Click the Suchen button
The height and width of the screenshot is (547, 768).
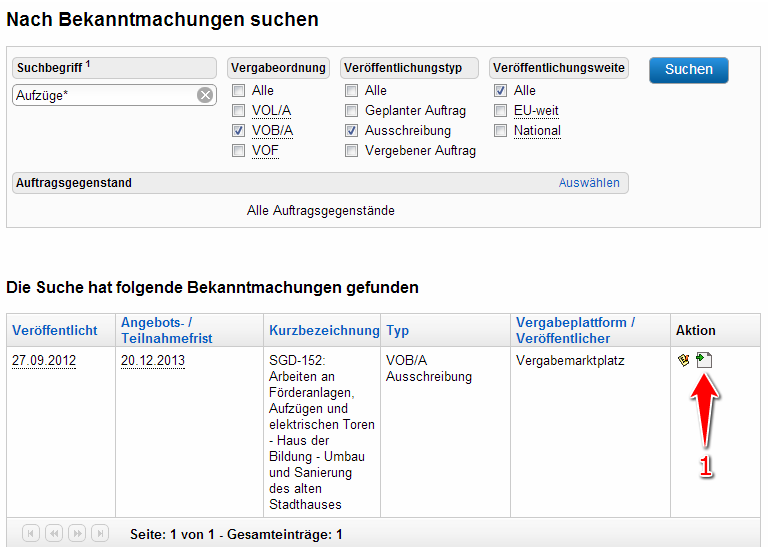[688, 70]
